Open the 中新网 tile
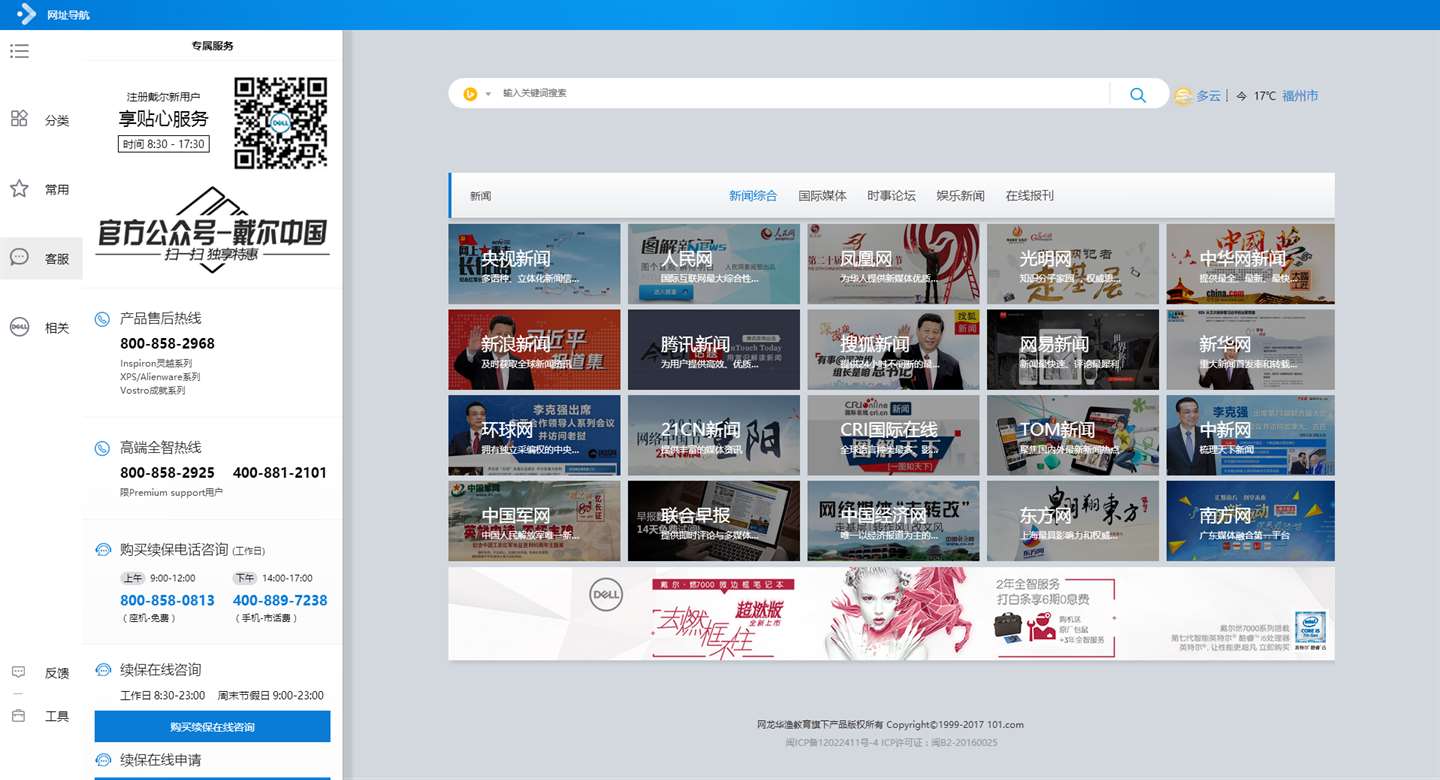1440x780 pixels. click(1250, 435)
